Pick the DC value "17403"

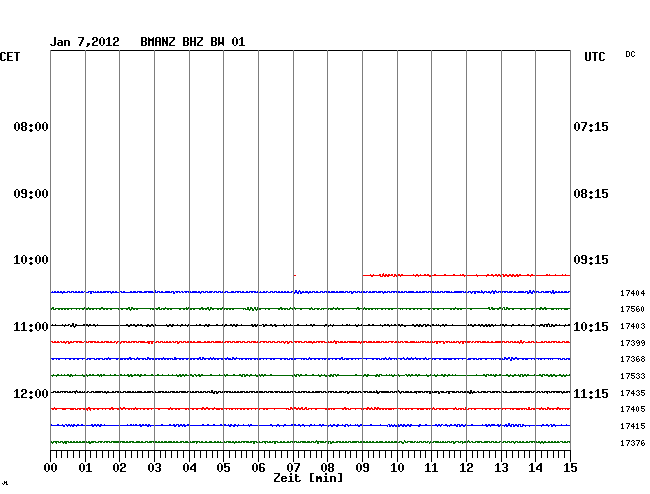633,326
